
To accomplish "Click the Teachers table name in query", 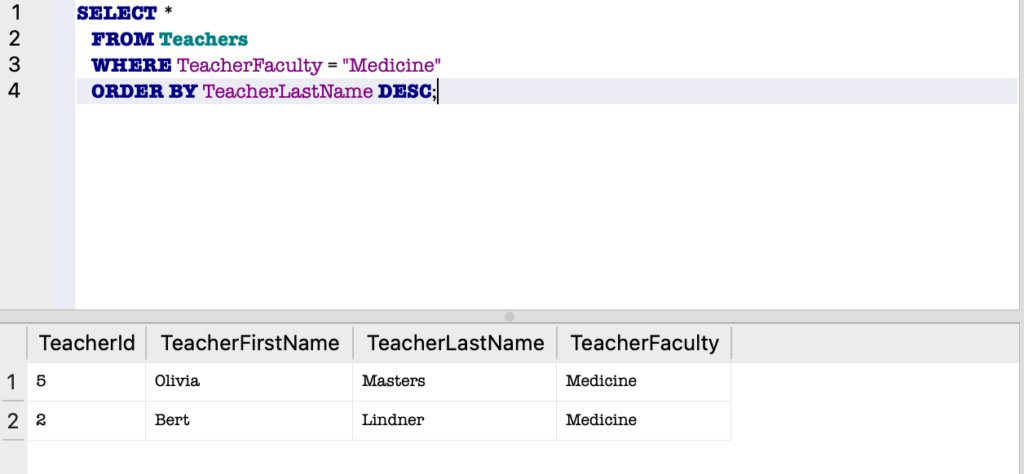I will coord(203,40).
